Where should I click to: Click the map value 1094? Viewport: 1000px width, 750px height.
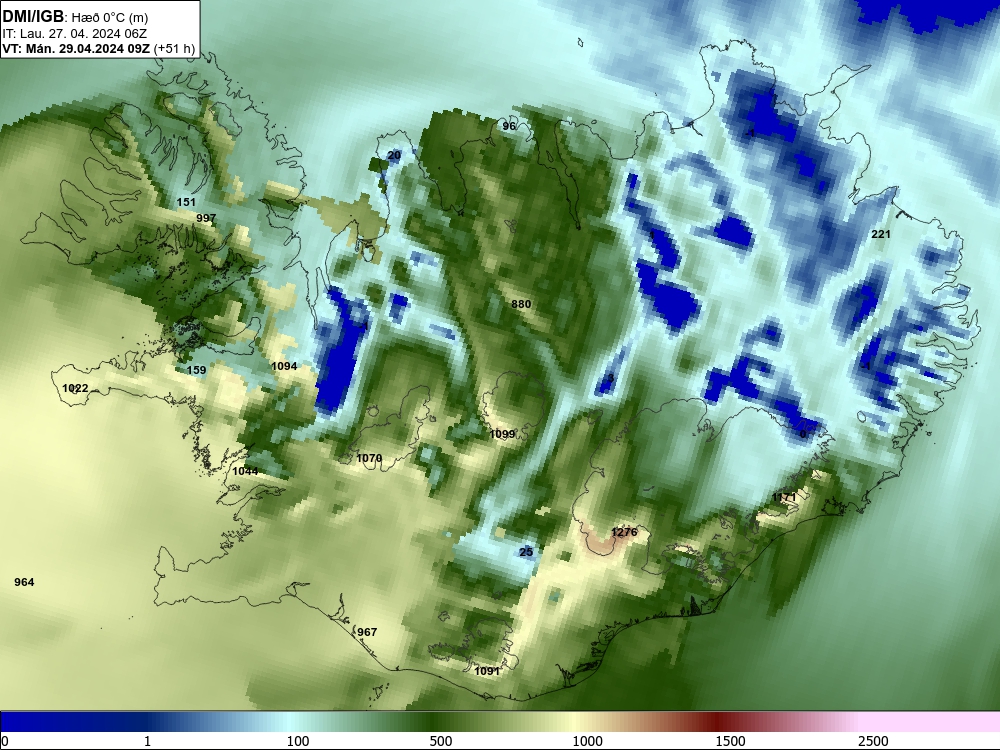coord(284,366)
